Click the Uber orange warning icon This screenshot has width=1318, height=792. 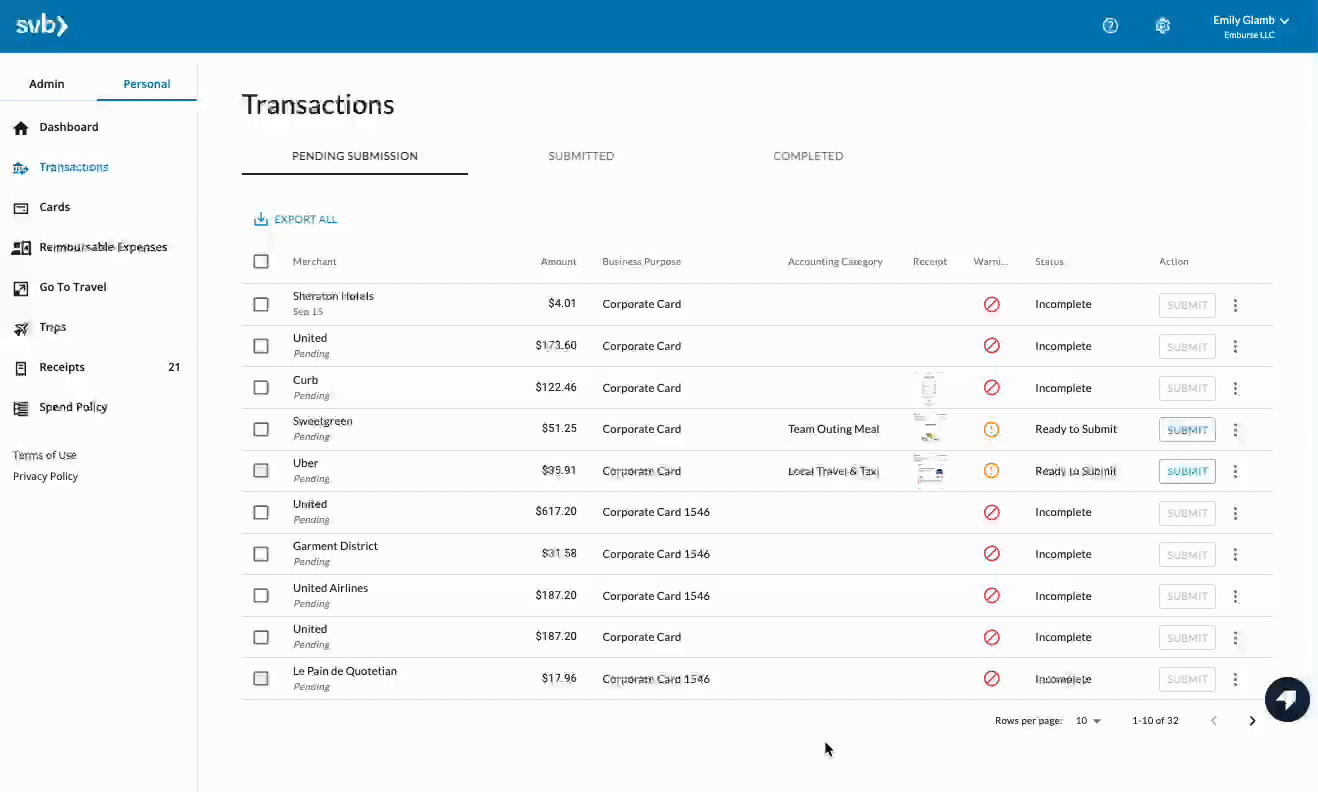click(991, 471)
